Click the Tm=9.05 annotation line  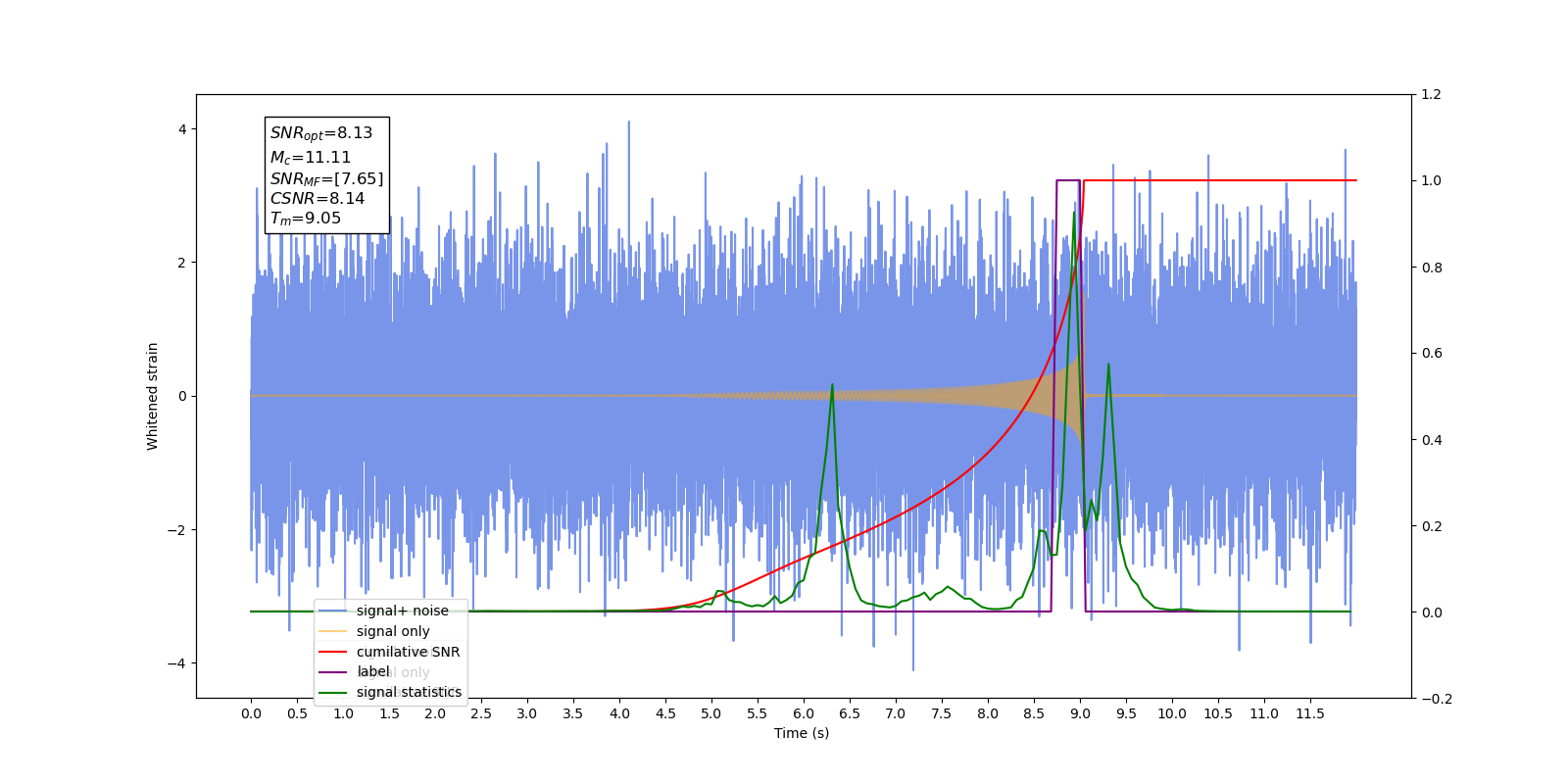click(306, 219)
